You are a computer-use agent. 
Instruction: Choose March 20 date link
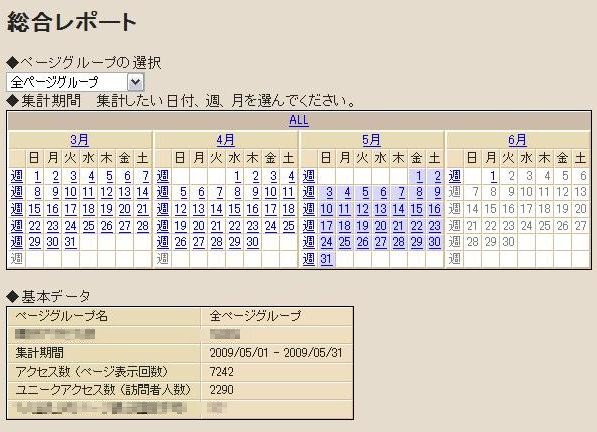click(125, 209)
